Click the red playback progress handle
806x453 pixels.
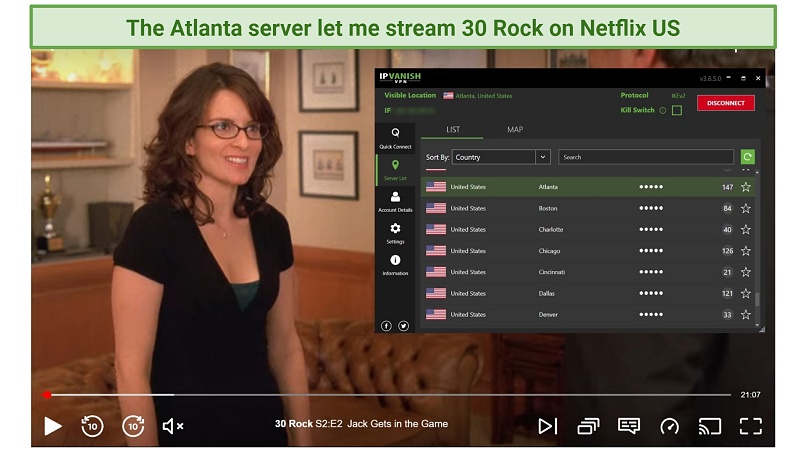(47, 395)
